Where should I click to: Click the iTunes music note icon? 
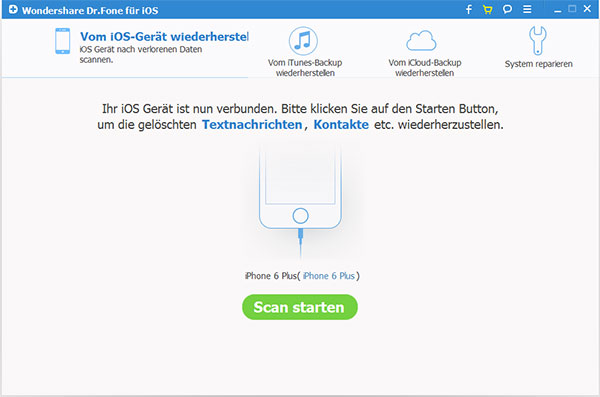tap(303, 41)
